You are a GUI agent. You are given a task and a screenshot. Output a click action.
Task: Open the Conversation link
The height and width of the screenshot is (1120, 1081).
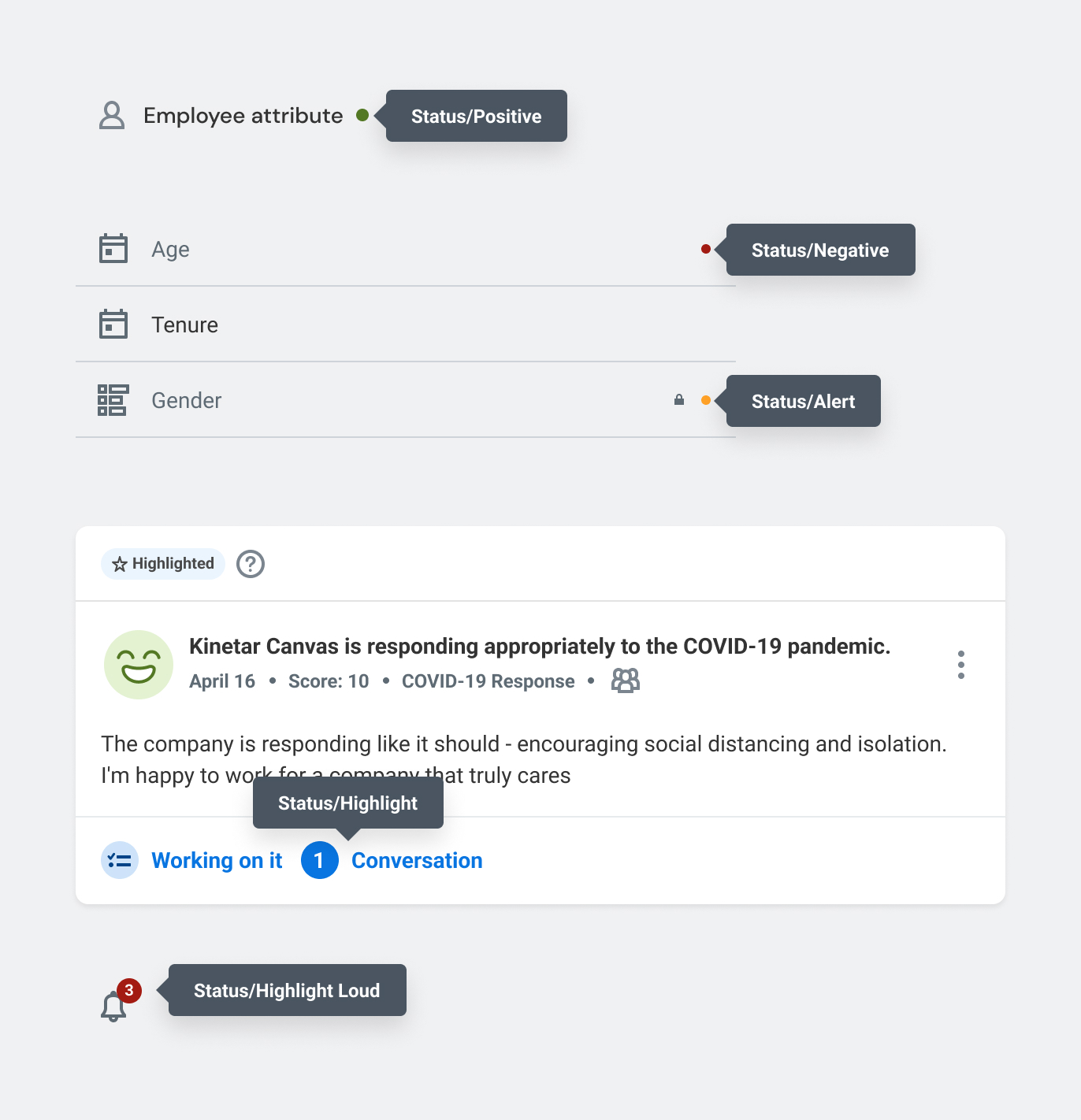tap(417, 860)
